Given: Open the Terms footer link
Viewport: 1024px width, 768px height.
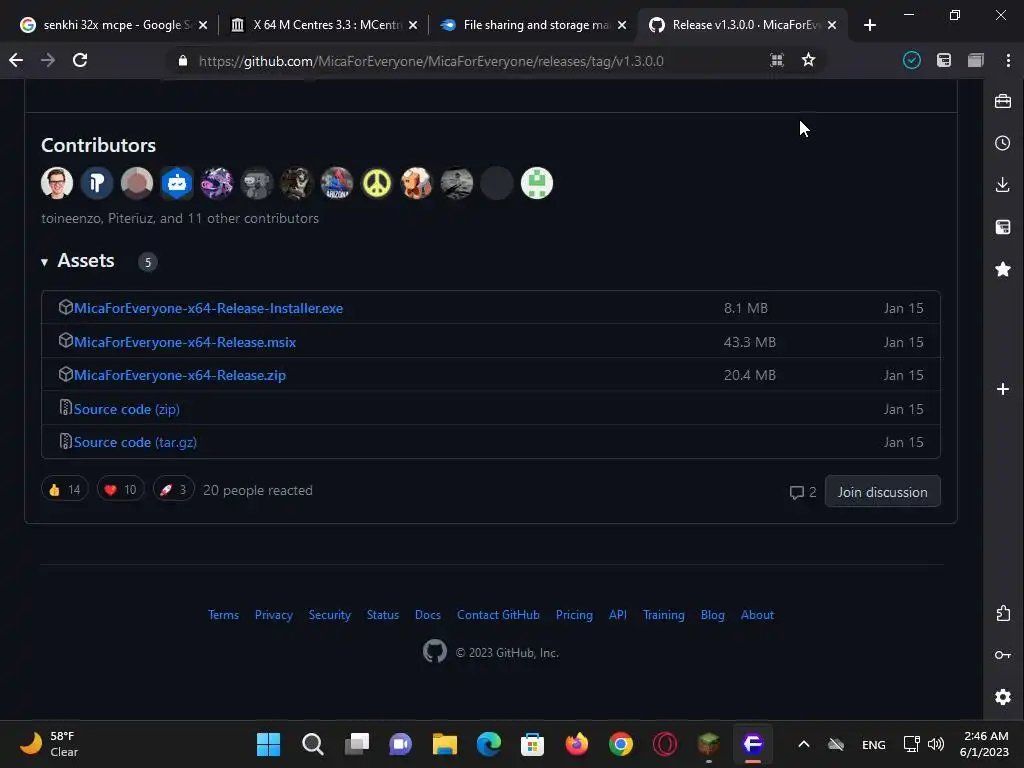Looking at the screenshot, I should [x=223, y=615].
